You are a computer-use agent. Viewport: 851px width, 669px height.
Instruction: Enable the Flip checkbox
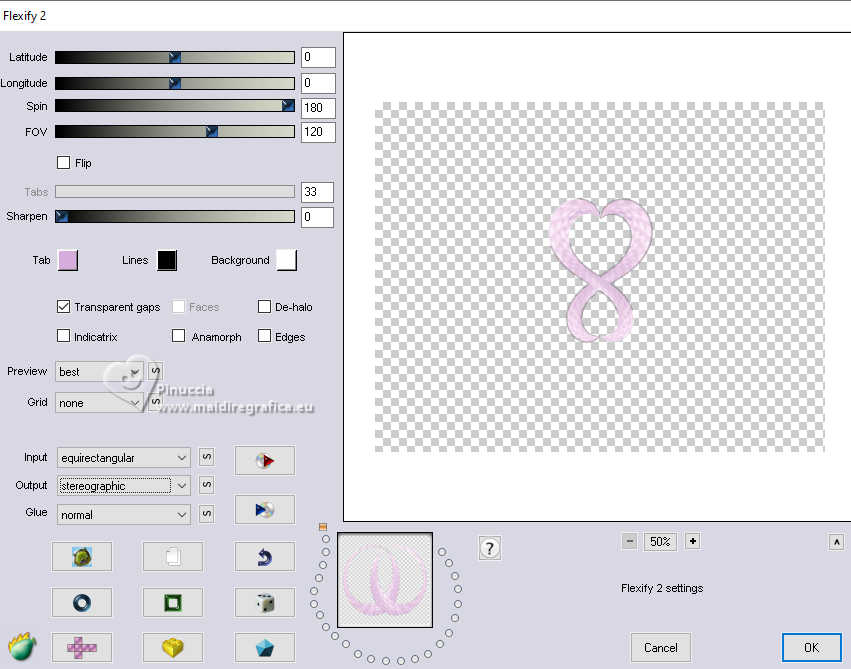pos(63,162)
